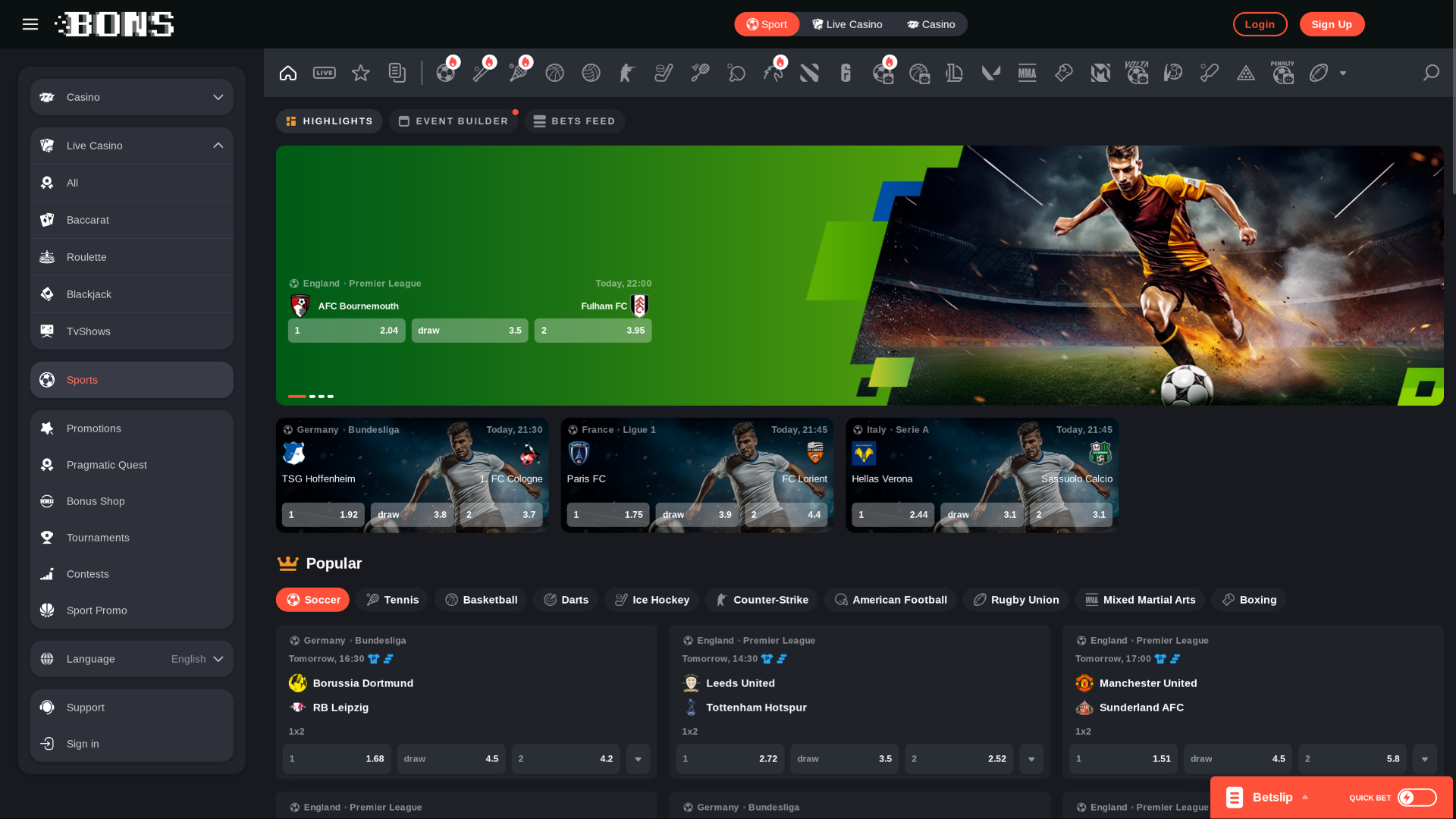Switch to the Casino tab
Screen dimensions: 1456x819
931,24
